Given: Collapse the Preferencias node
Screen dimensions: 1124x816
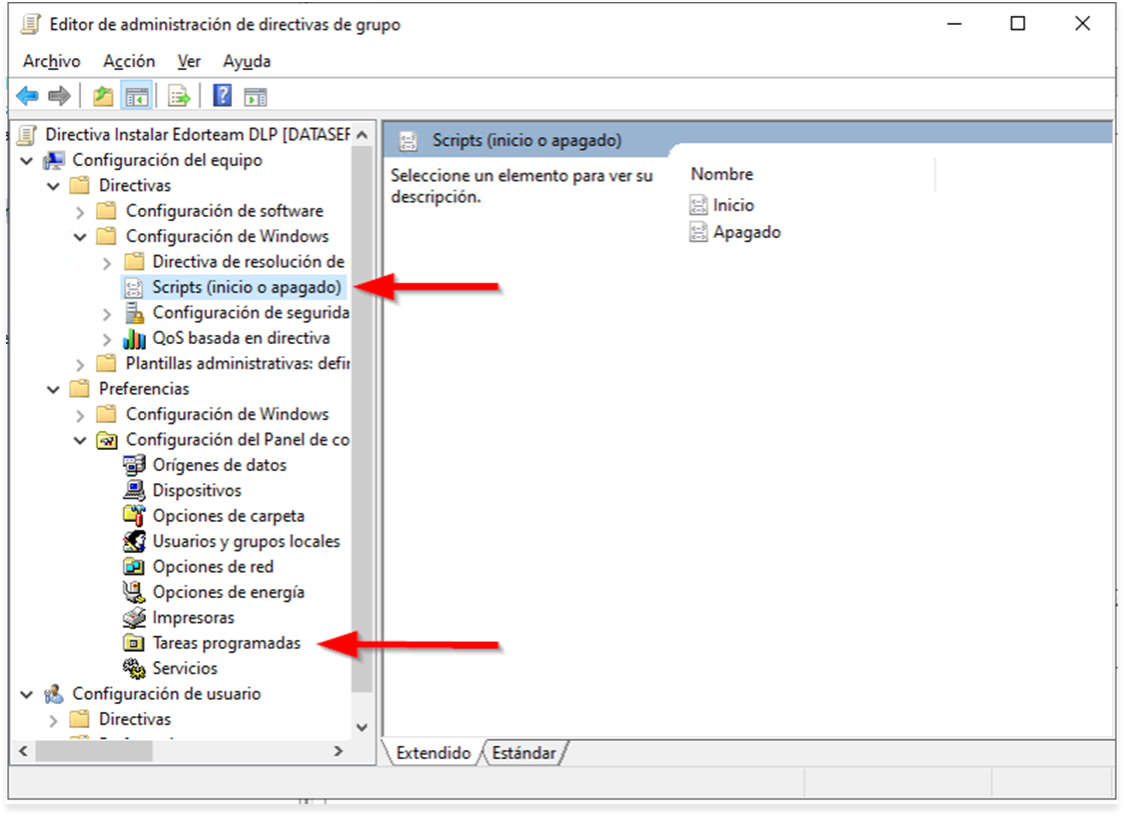Looking at the screenshot, I should click(x=54, y=389).
